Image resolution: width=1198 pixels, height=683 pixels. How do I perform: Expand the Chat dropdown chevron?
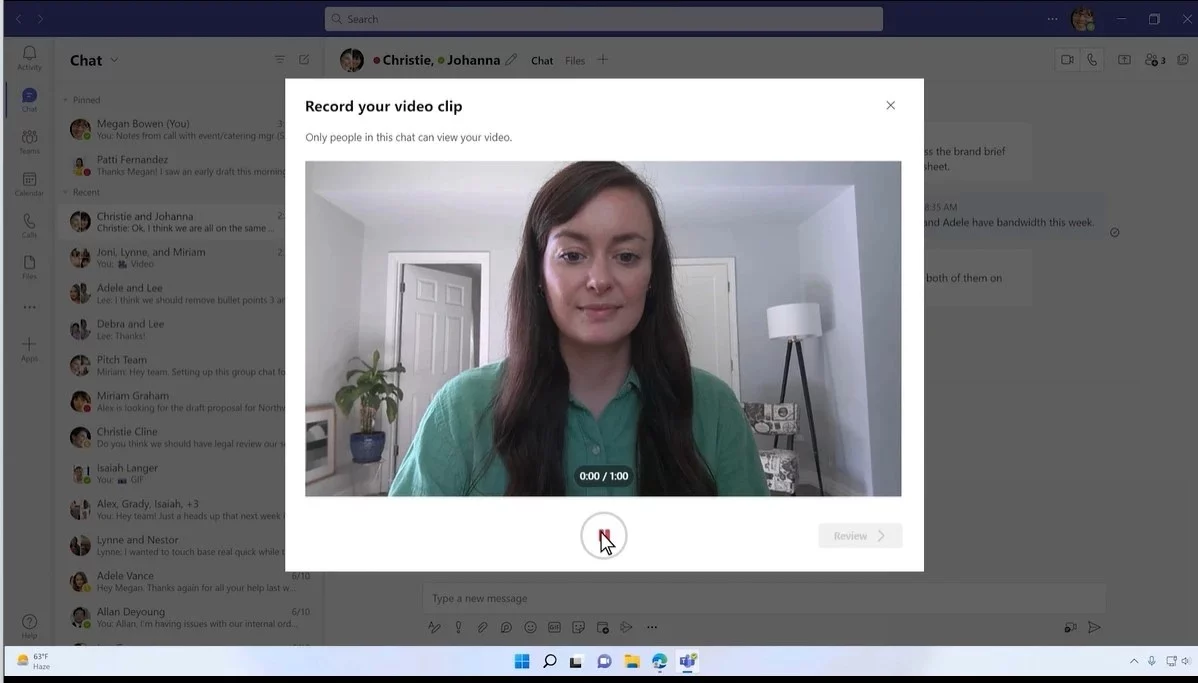point(114,60)
